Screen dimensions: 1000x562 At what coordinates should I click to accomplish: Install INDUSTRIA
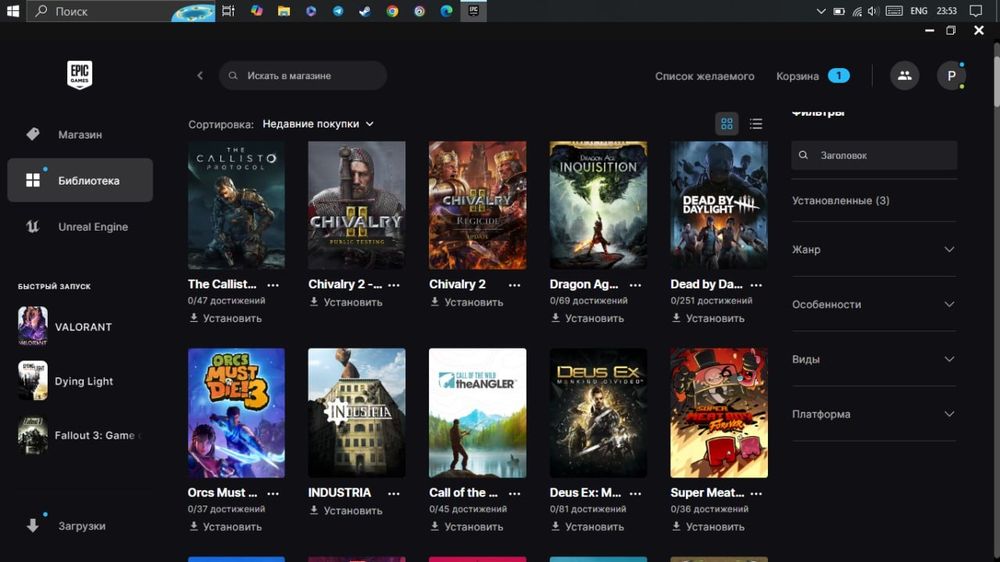pos(346,510)
